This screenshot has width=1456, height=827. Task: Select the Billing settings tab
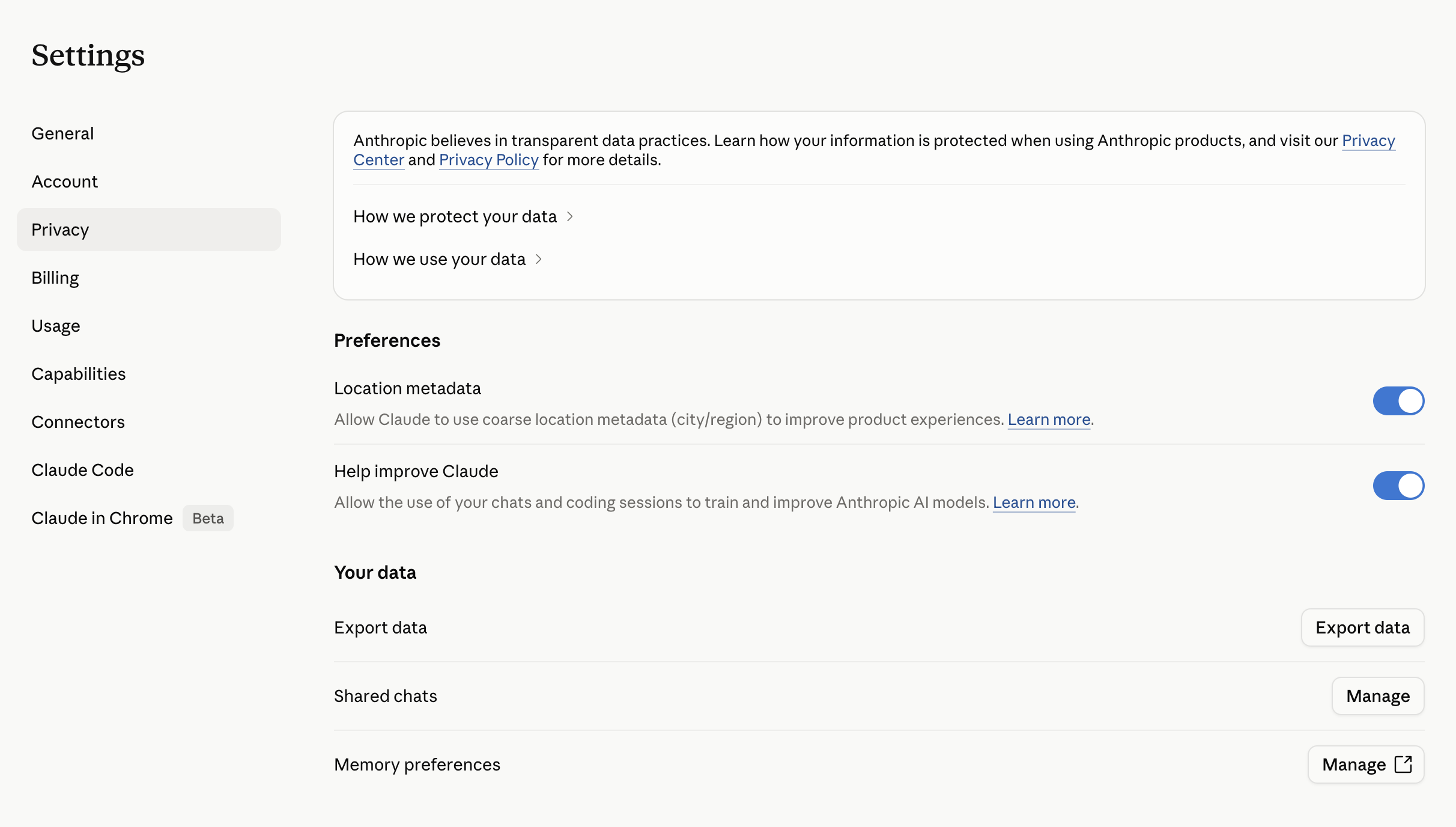point(55,277)
